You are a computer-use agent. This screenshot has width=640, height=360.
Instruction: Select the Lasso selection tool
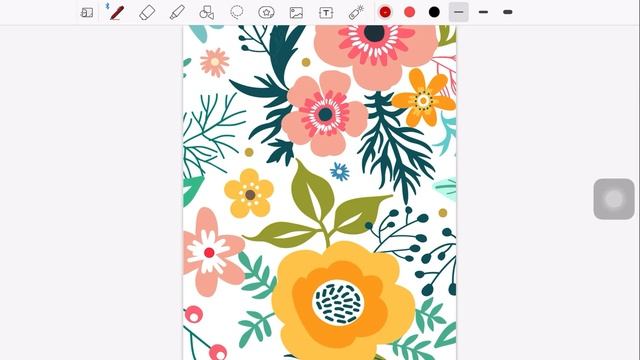pyautogui.click(x=237, y=12)
